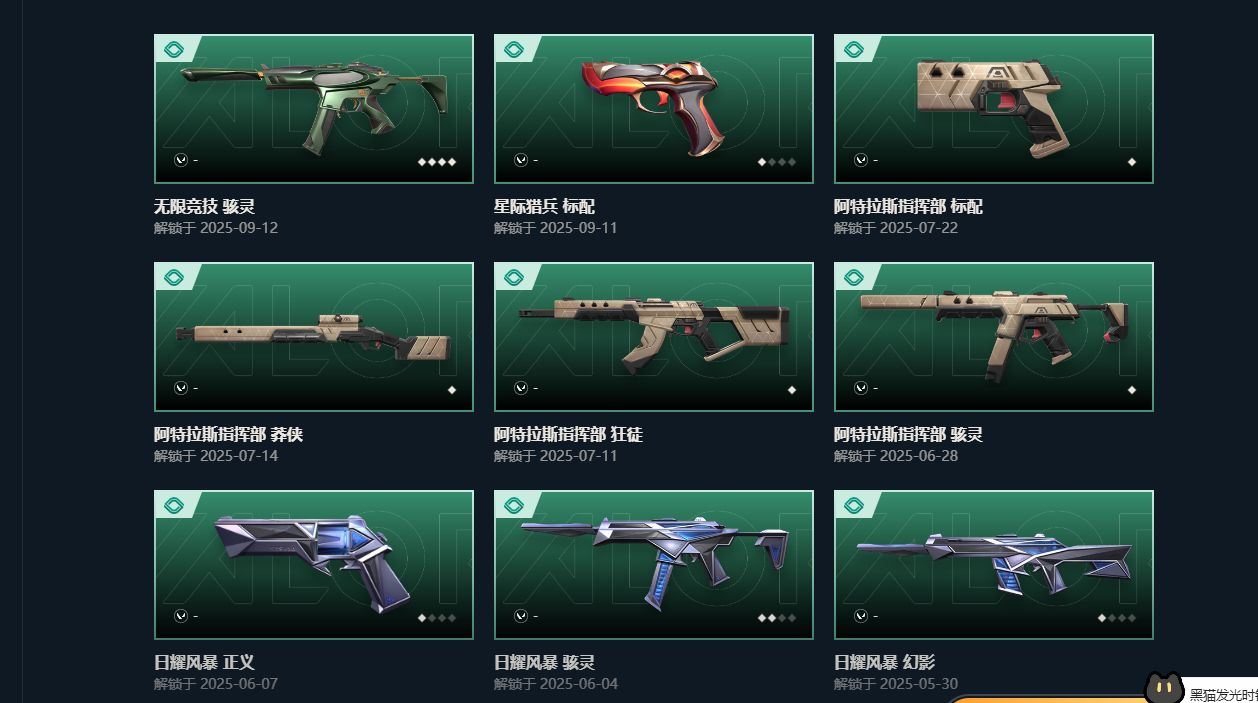The height and width of the screenshot is (703, 1258).
Task: Click the 日耀风暴 幻影 card's corner badge icon
Action: point(854,505)
